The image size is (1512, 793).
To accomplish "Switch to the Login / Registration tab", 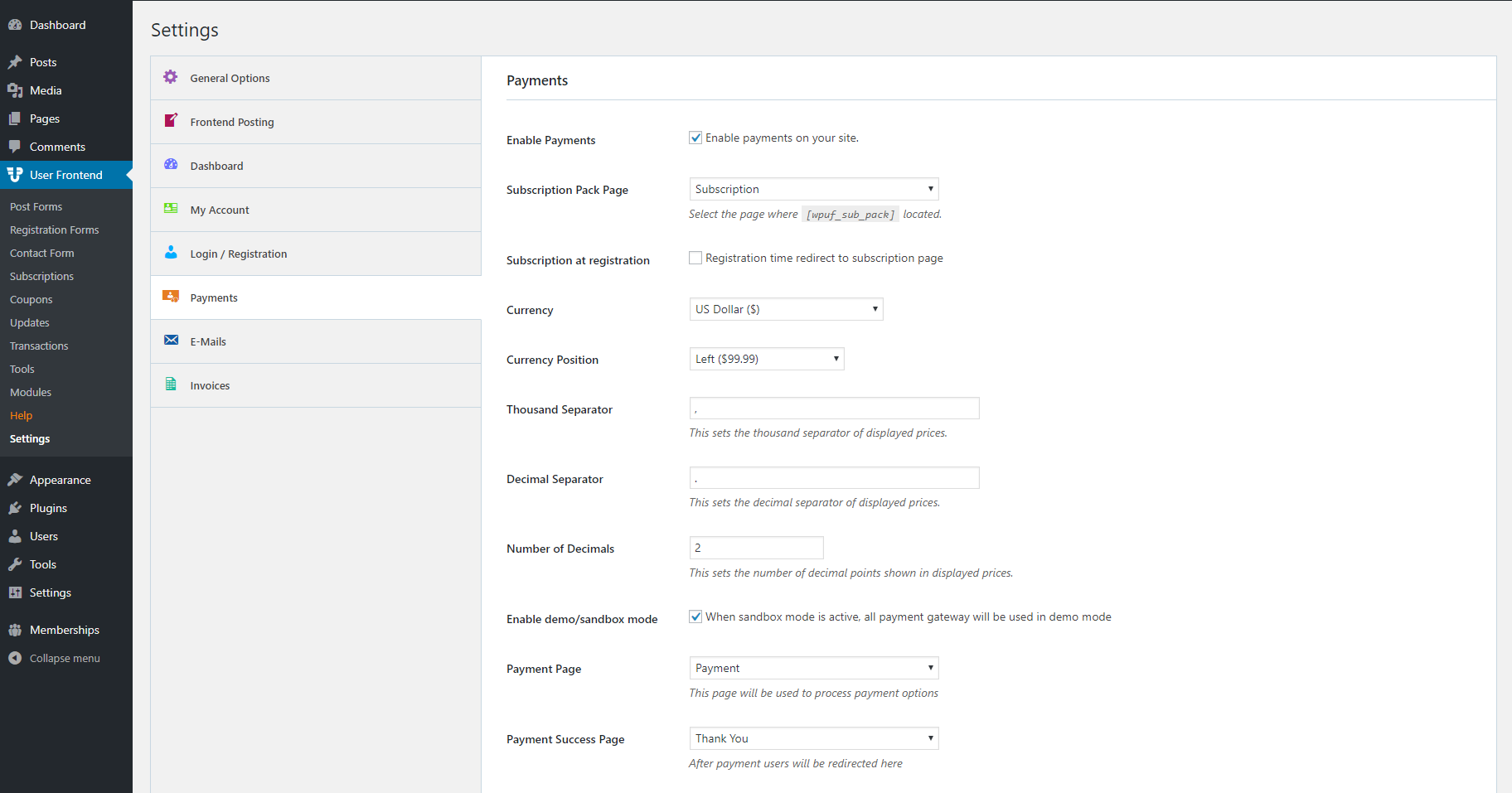I will (x=316, y=254).
